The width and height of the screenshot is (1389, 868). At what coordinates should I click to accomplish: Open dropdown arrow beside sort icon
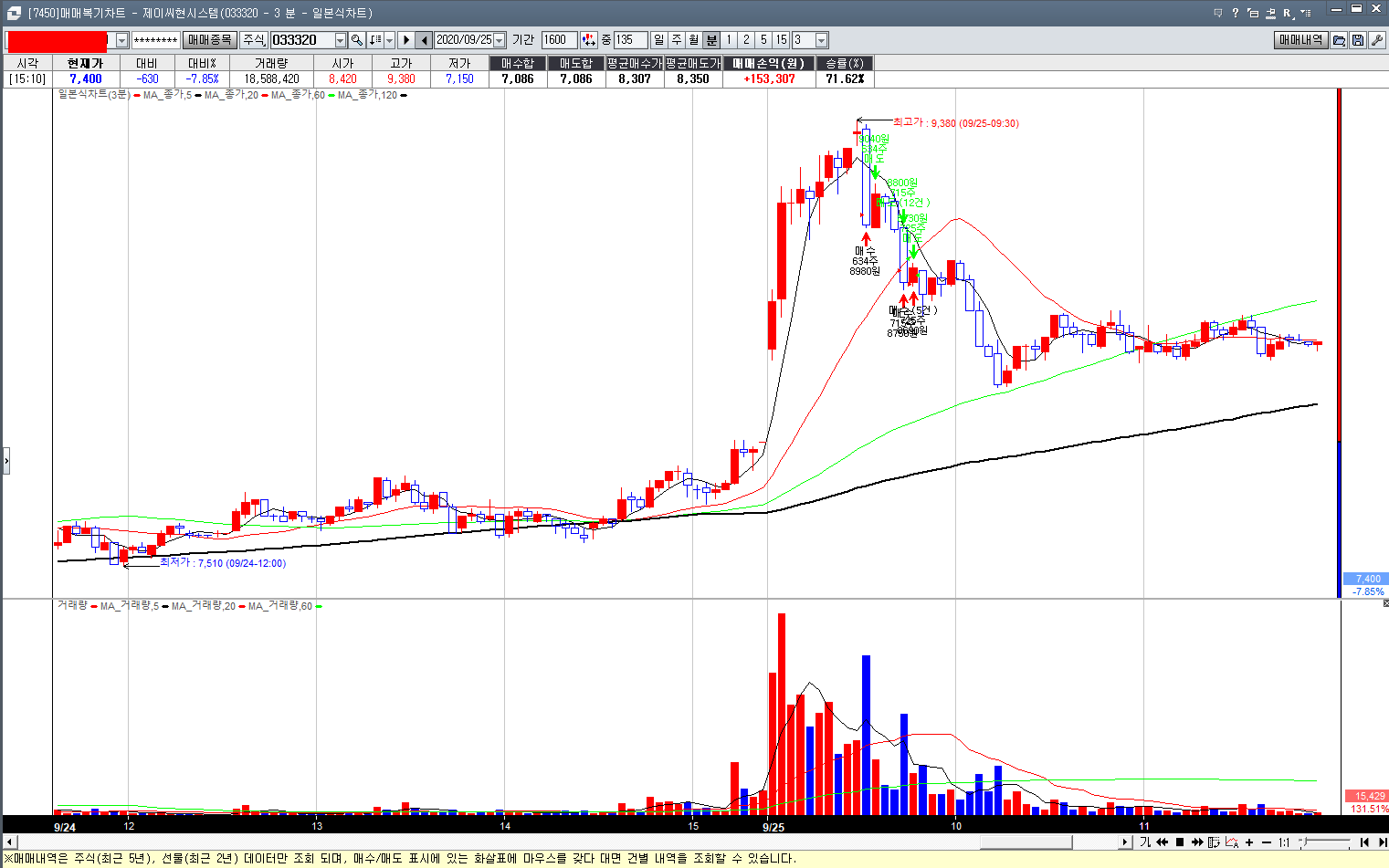390,40
